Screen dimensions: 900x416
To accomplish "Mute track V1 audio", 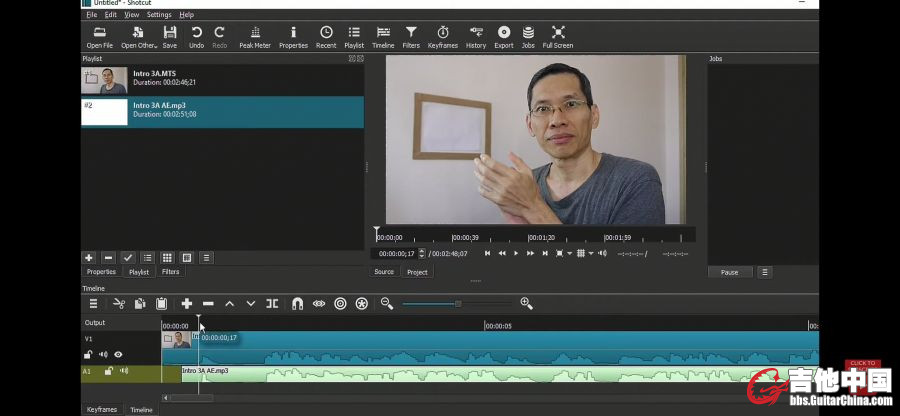I will point(103,355).
